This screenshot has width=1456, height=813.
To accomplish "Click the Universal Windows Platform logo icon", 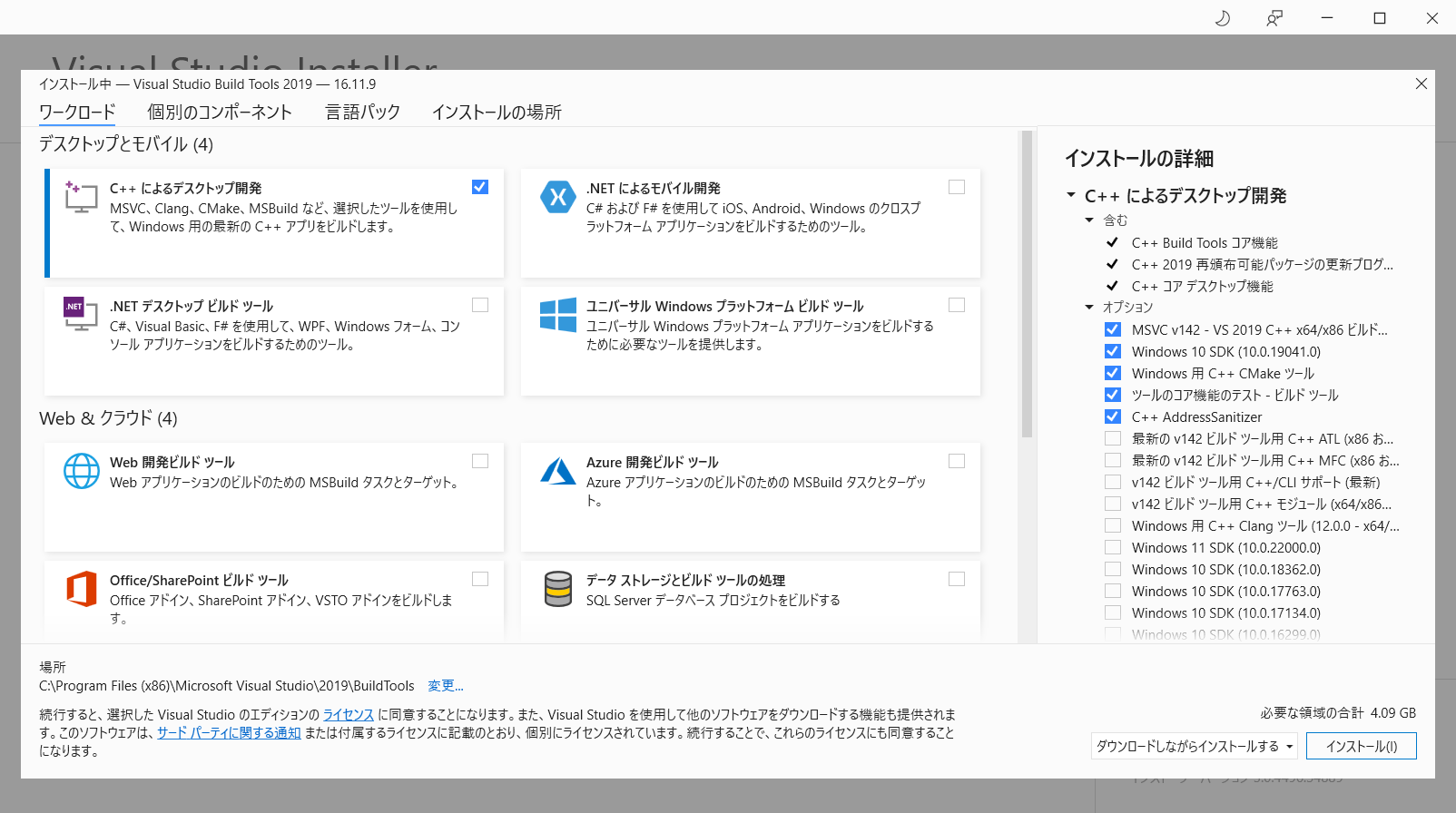I will (x=558, y=315).
